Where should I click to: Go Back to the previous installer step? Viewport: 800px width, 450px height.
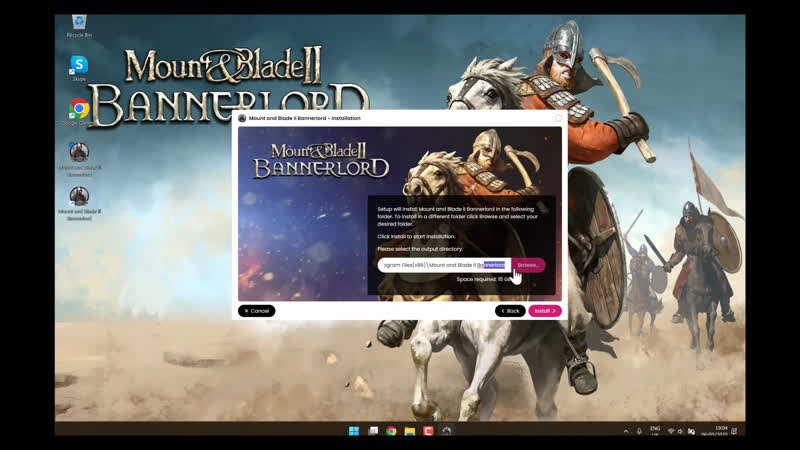(x=510, y=311)
